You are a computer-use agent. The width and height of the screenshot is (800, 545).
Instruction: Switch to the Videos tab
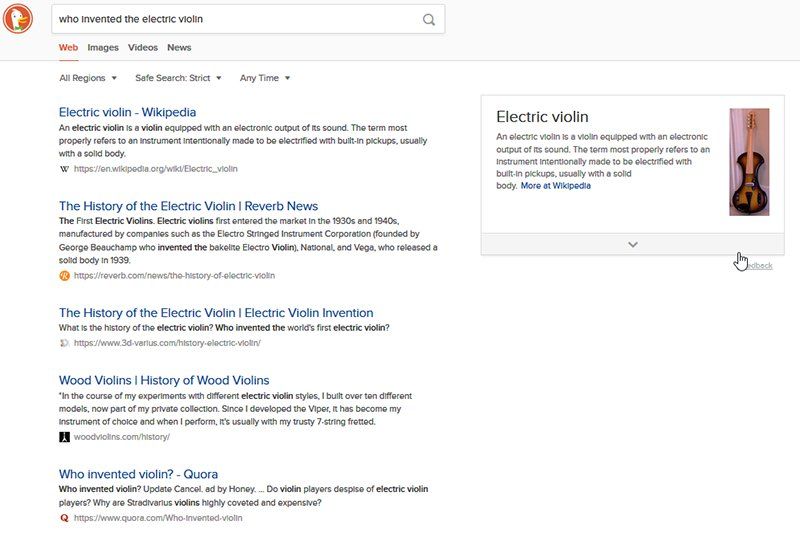click(x=143, y=47)
